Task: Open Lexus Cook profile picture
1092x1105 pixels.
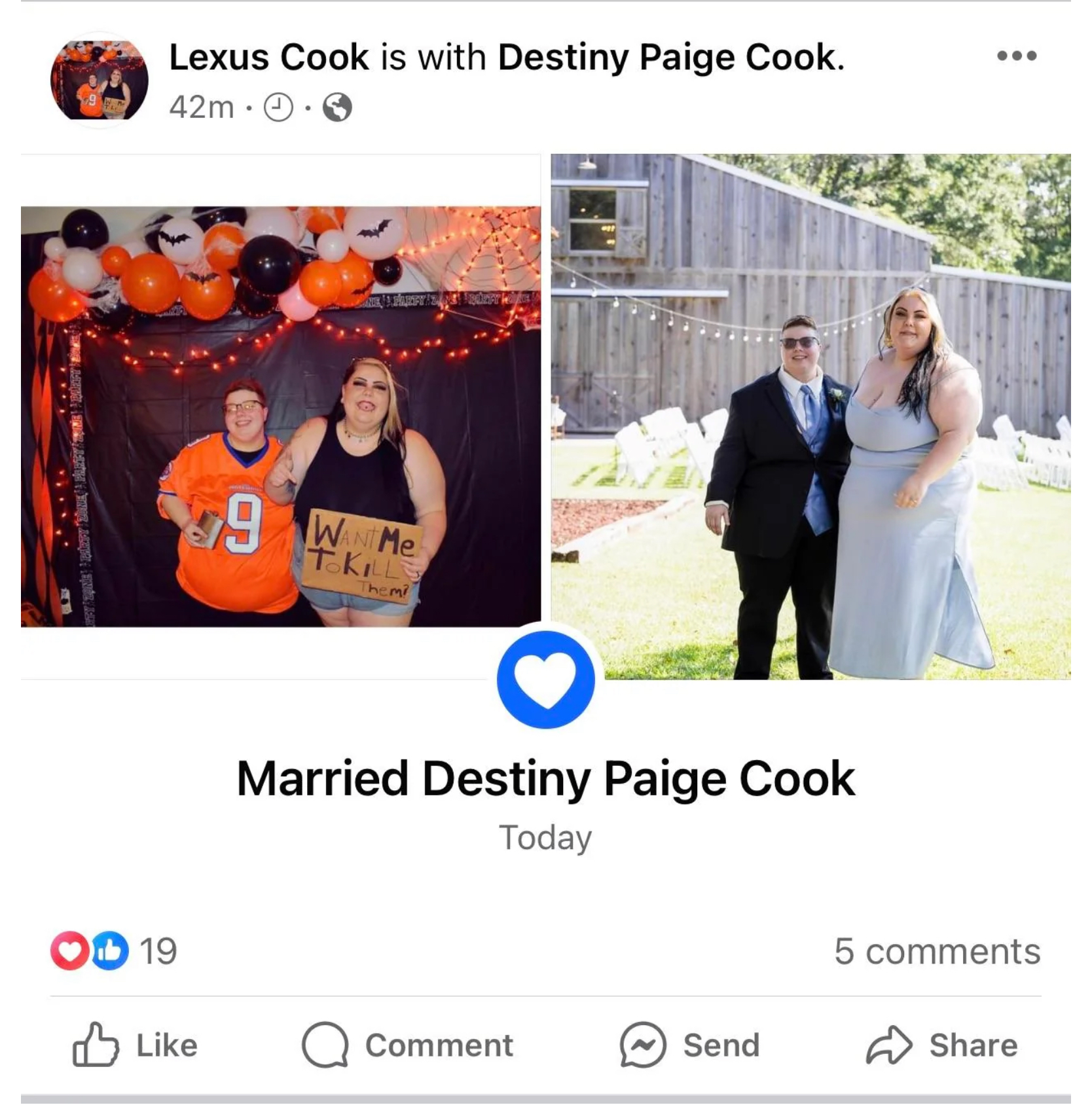Action: click(x=100, y=80)
